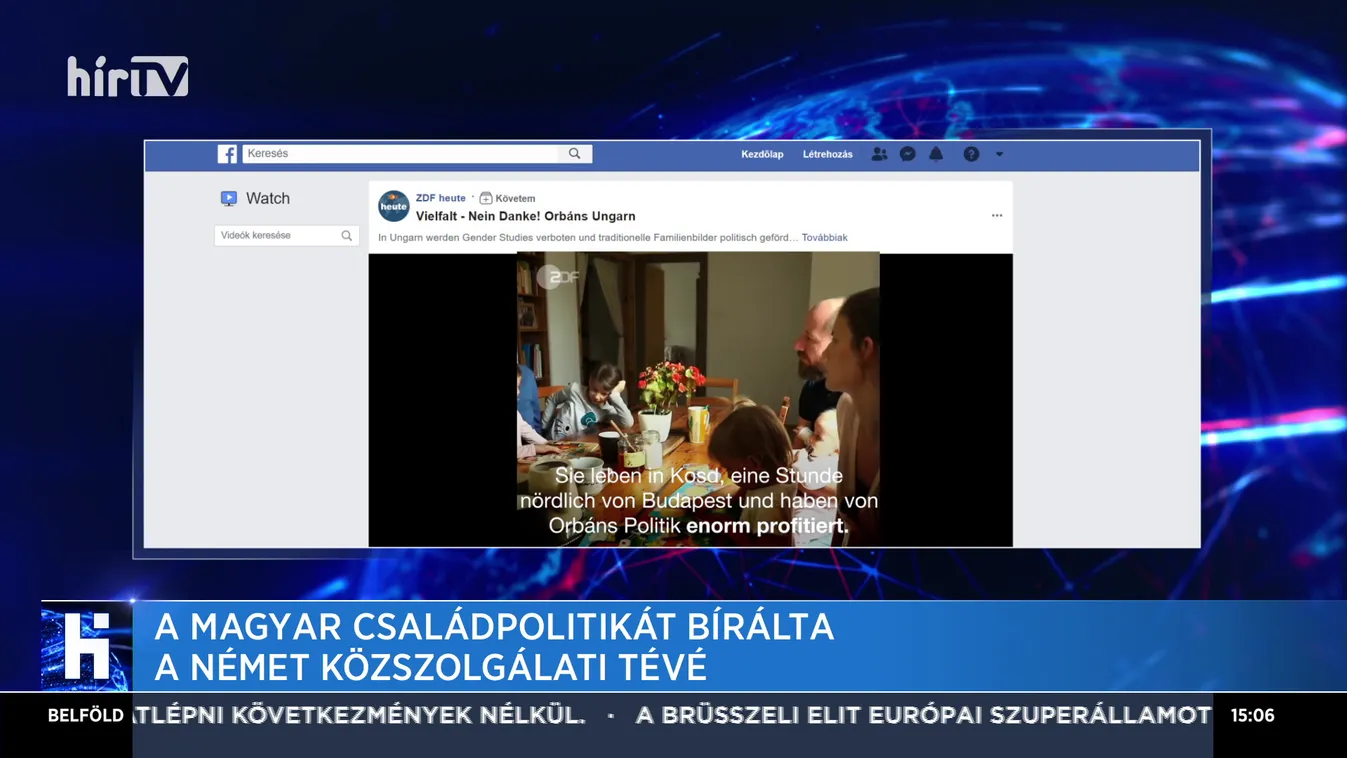Click the ZDF heute profile picture
1347x758 pixels.
pyautogui.click(x=393, y=206)
